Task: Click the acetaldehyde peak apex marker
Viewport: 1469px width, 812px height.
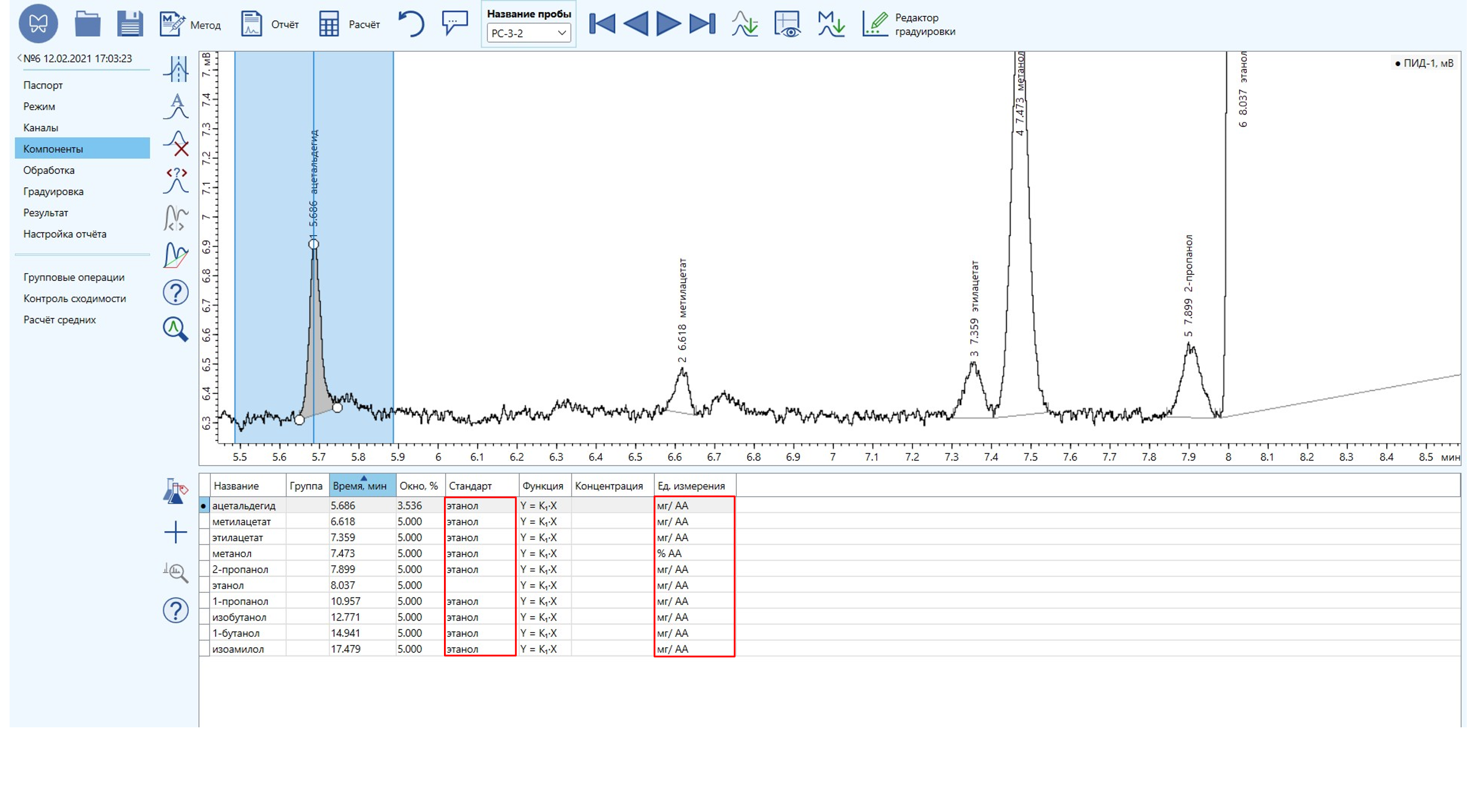Action: point(313,244)
